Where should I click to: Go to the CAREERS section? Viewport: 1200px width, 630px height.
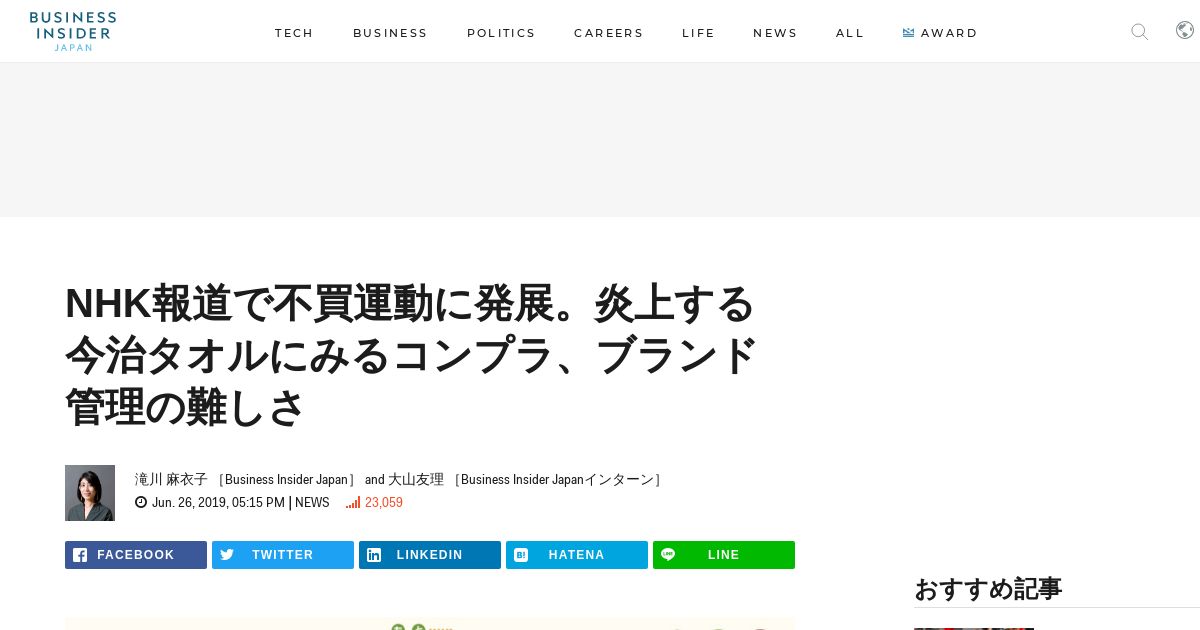click(x=609, y=33)
